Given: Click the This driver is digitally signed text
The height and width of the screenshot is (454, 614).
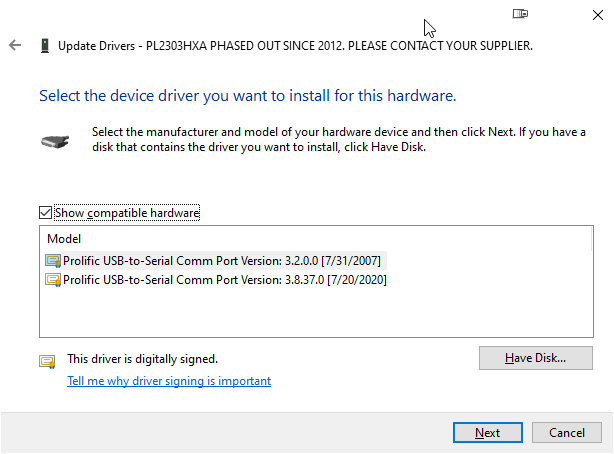Looking at the screenshot, I should 143,359.
